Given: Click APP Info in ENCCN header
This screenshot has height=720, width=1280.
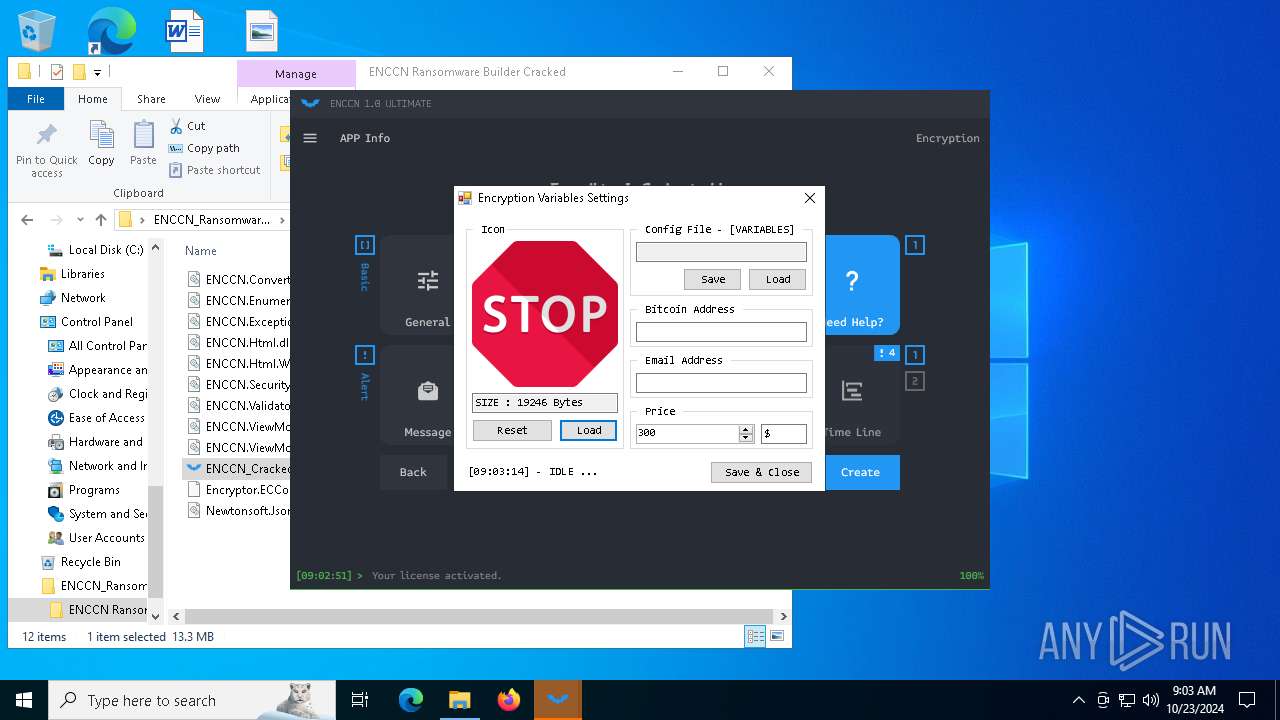Looking at the screenshot, I should [x=365, y=138].
